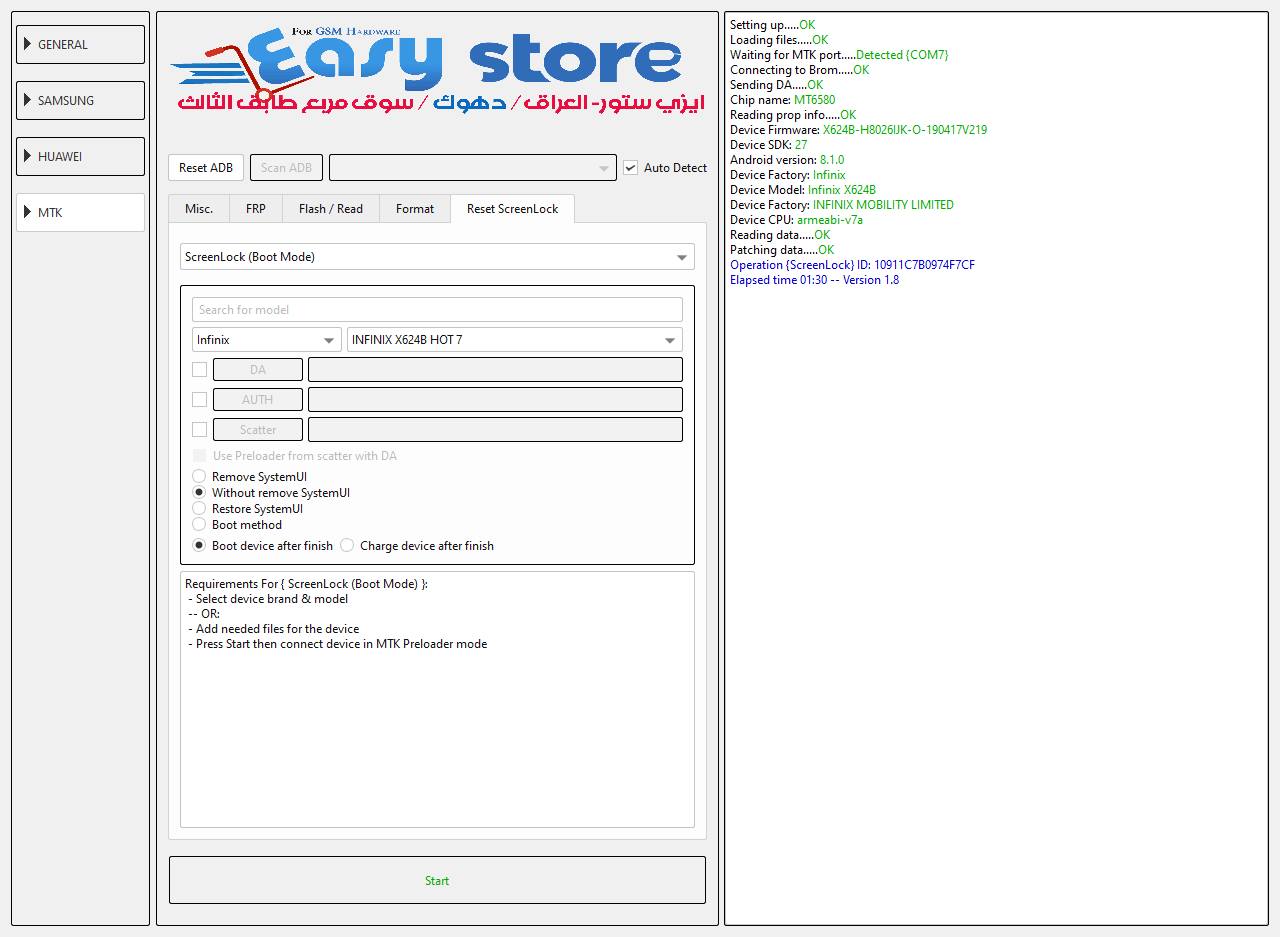Open the Format tab
The width and height of the screenshot is (1280, 937).
415,209
